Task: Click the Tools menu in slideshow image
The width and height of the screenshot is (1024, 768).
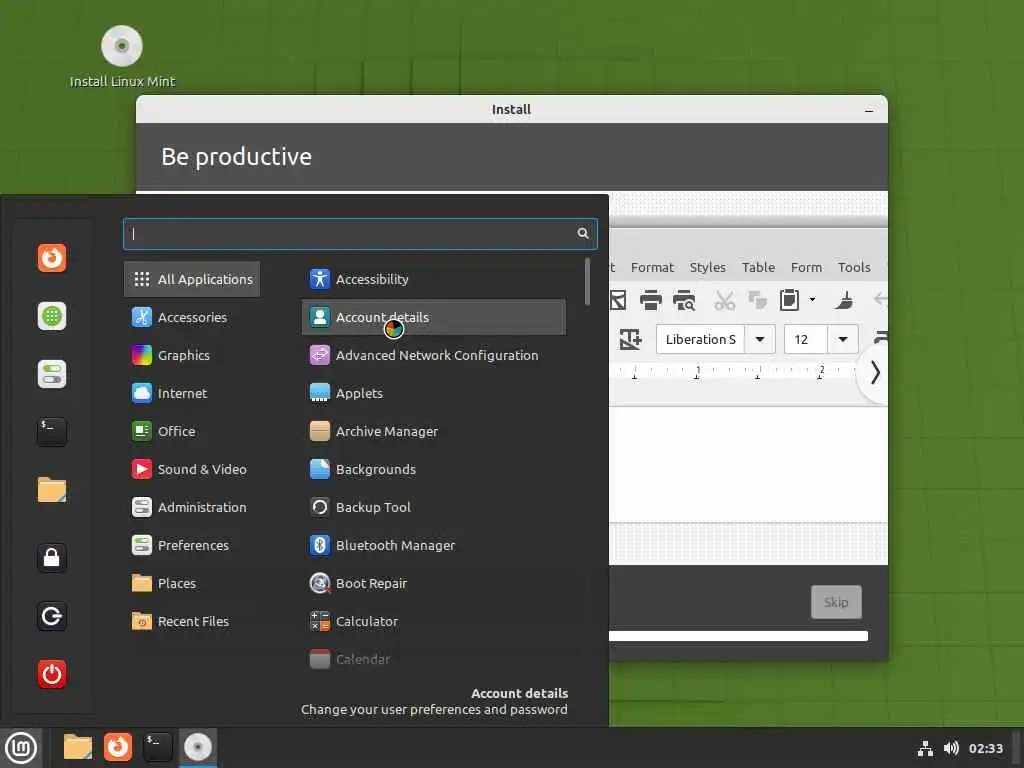Action: [854, 267]
